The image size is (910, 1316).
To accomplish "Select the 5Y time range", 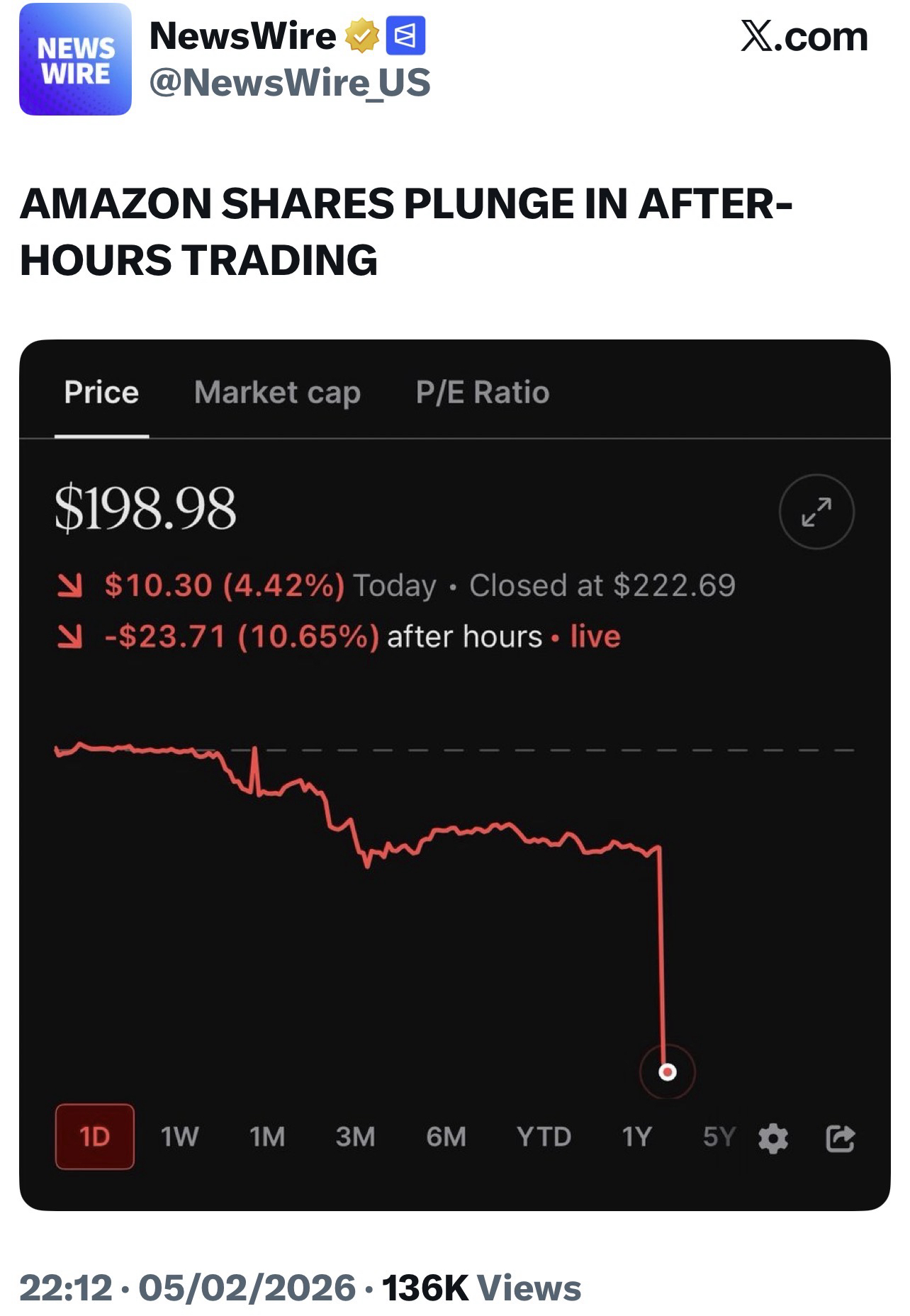I will click(719, 1137).
